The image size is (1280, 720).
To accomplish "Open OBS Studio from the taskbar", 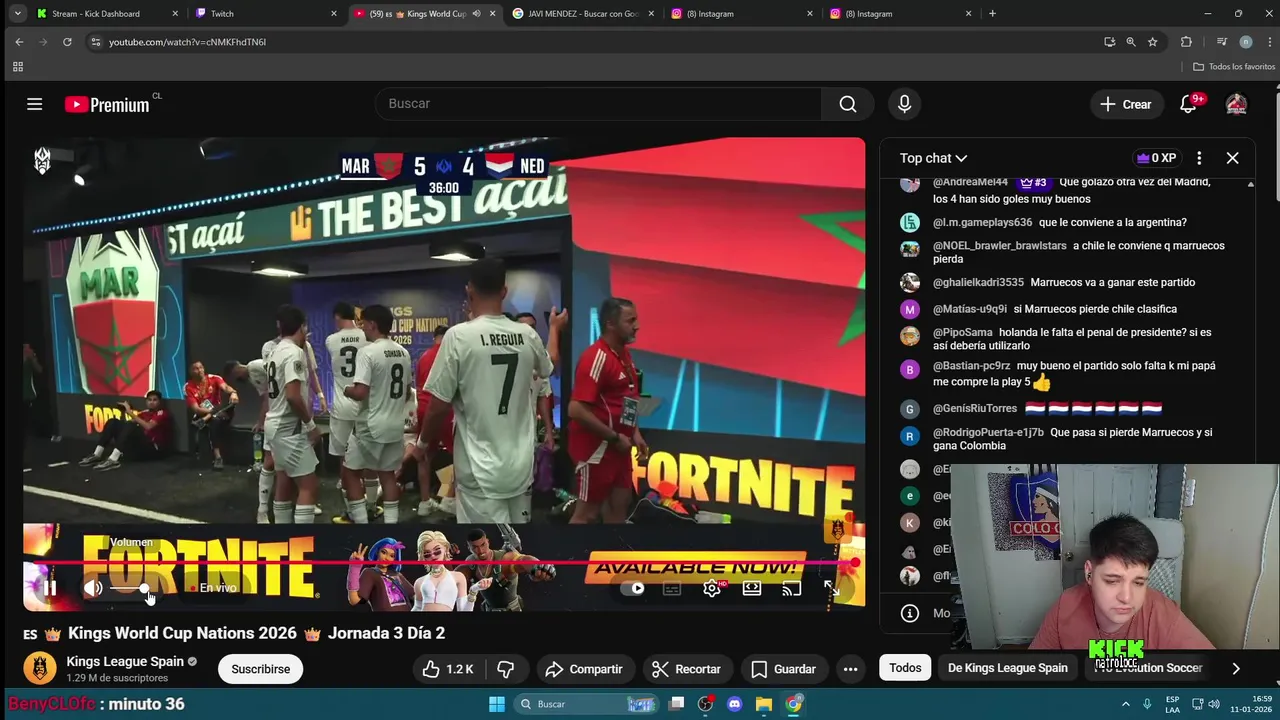I will click(706, 704).
